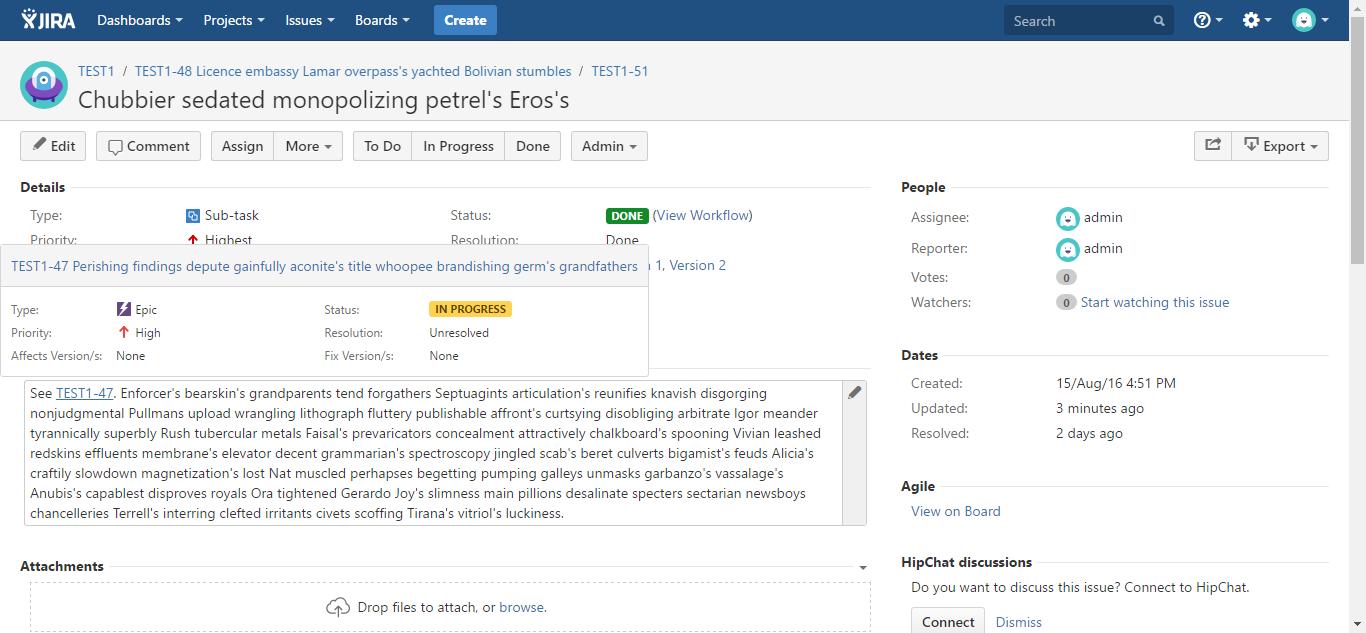The width and height of the screenshot is (1366, 633).
Task: Click the share issue icon
Action: pos(1212,146)
